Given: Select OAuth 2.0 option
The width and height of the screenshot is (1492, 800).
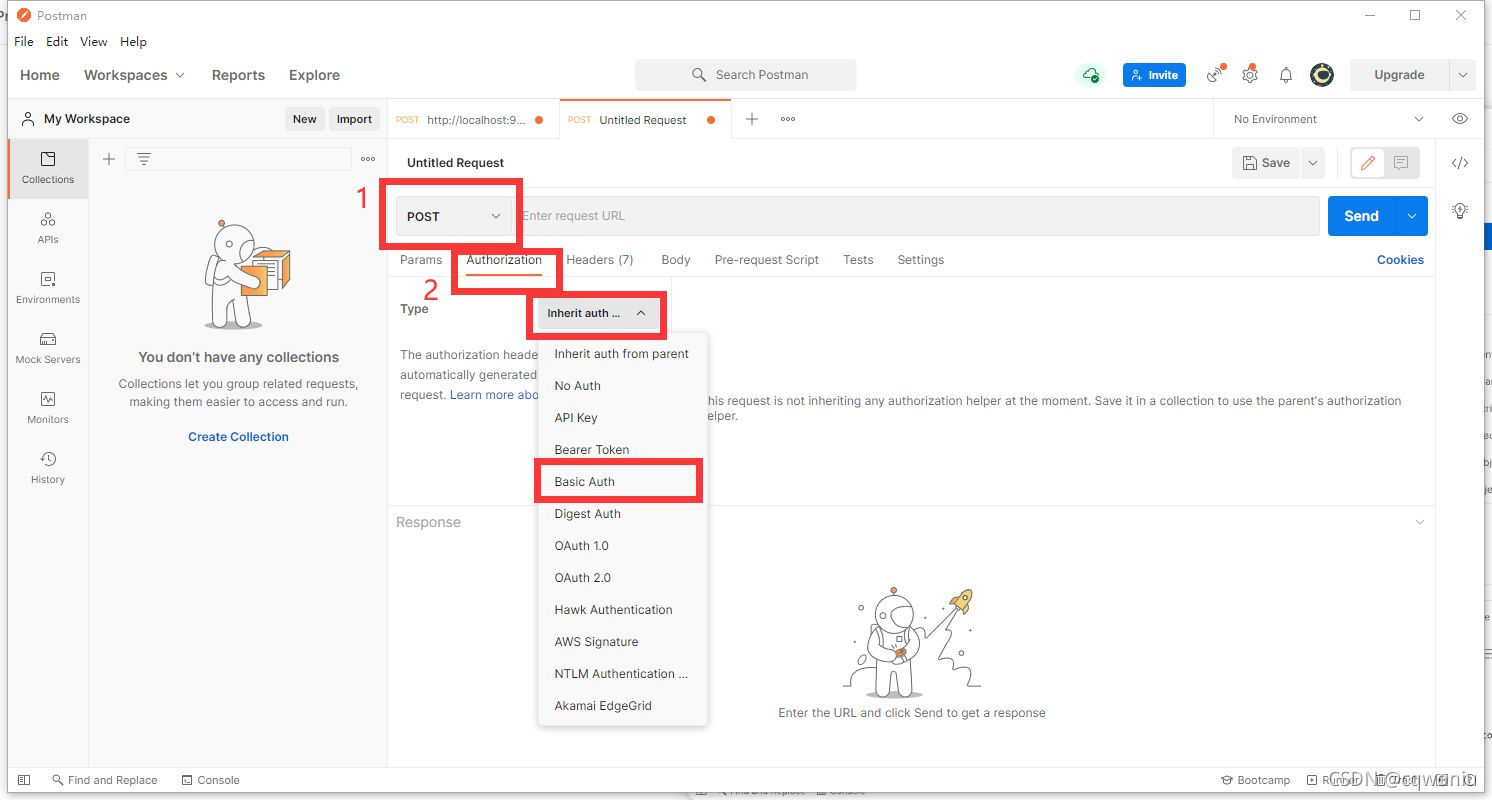Looking at the screenshot, I should click(x=622, y=578).
